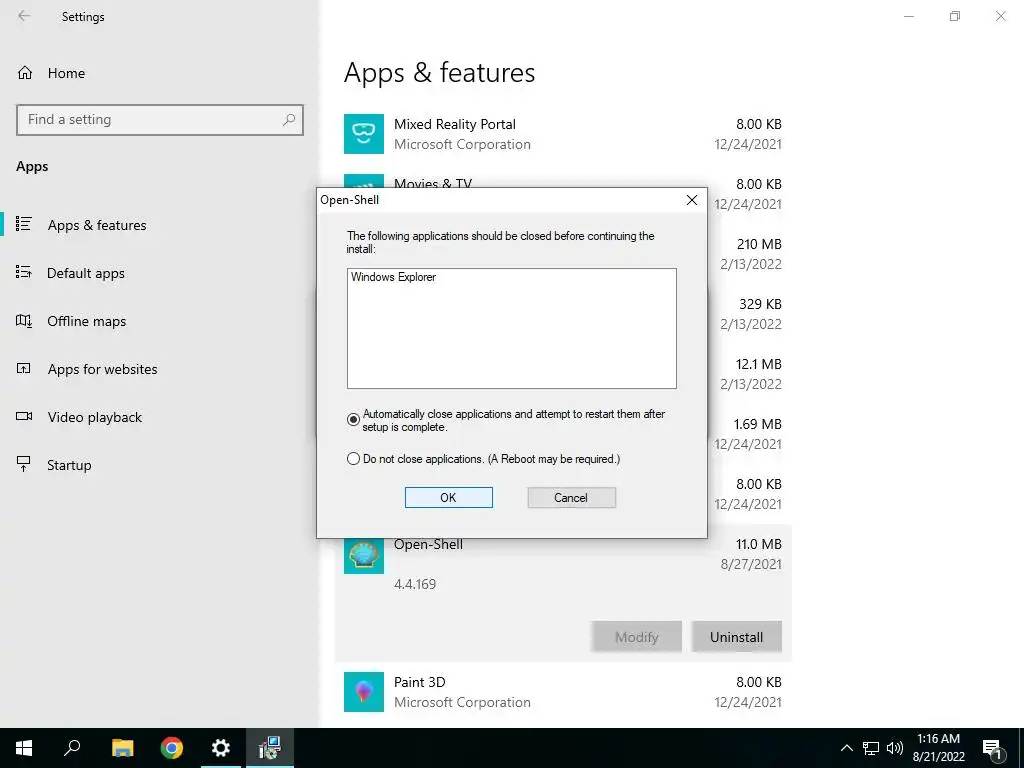Click the 329 KB size entry
This screenshot has width=1024, height=768.
(760, 304)
